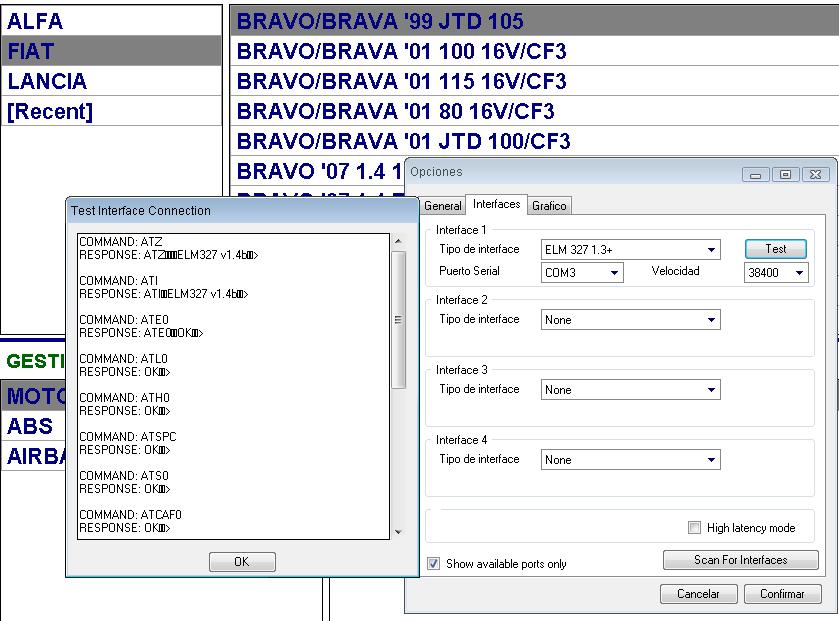Screen dimensions: 839x621
Task: Select BRAVO/BRAVA '01 JTD 100/CF3 model
Action: coord(534,141)
